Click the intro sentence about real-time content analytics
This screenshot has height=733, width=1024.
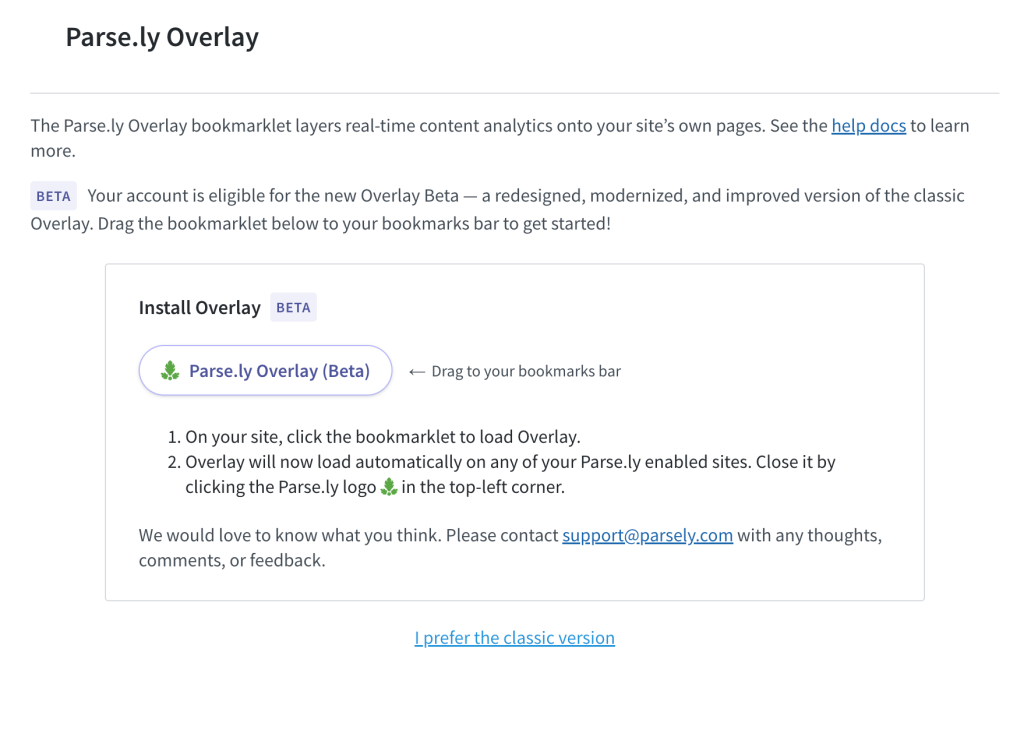(x=500, y=138)
